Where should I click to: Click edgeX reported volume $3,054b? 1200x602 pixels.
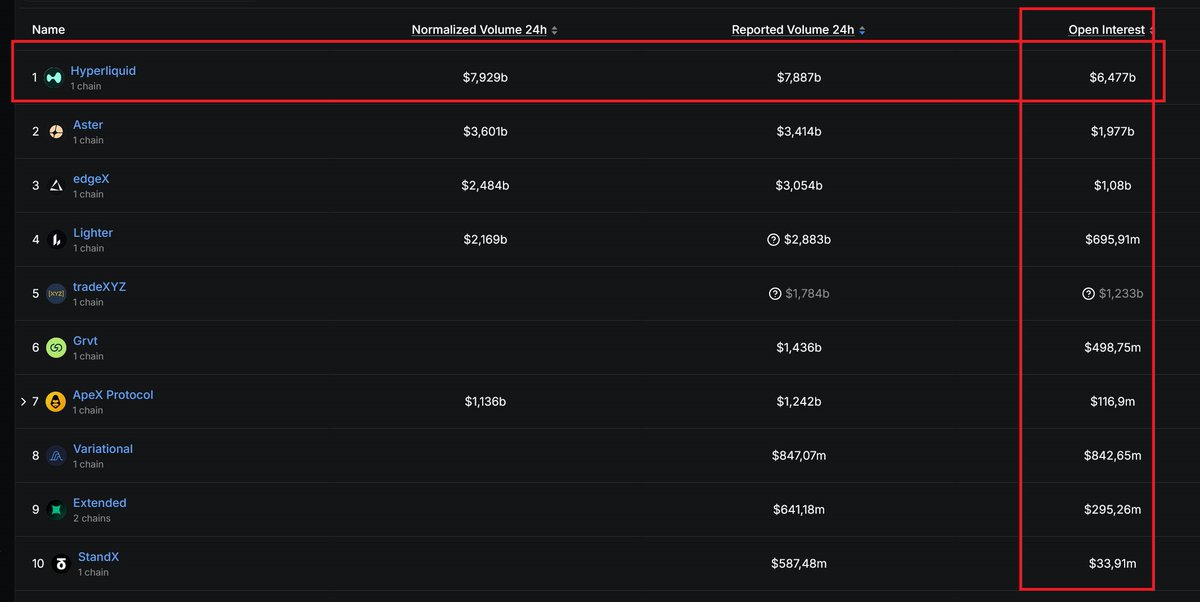799,185
